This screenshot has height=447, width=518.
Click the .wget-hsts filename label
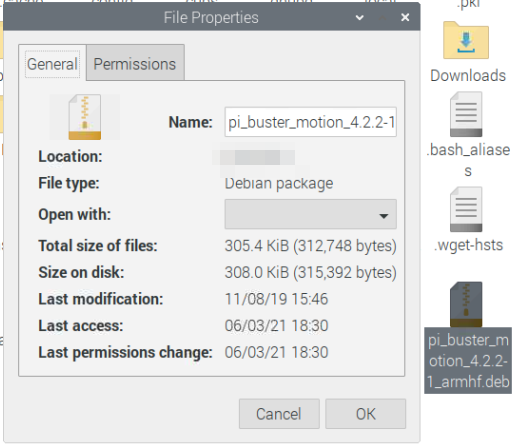[468, 245]
